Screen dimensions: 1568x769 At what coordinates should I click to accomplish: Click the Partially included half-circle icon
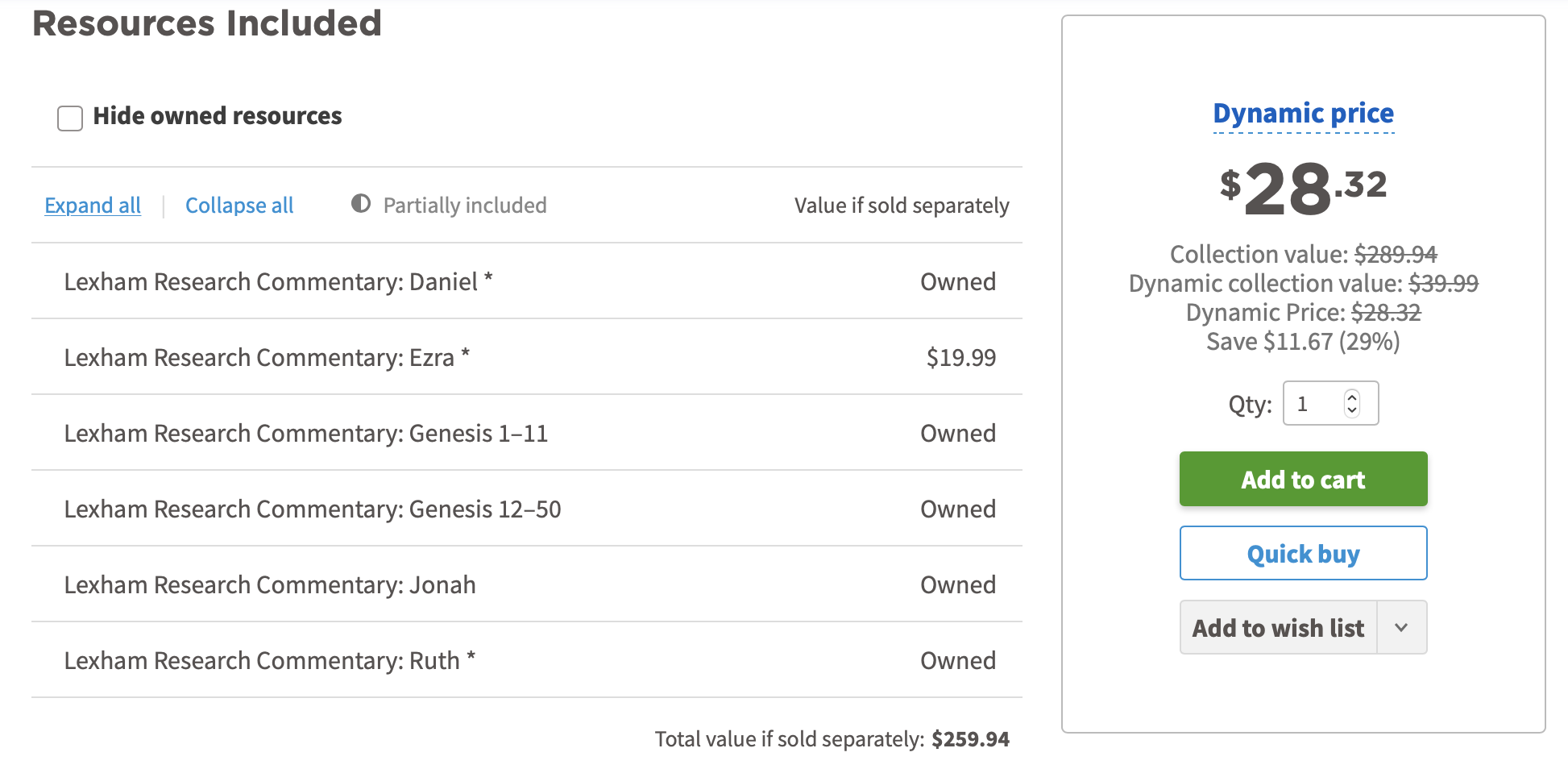pos(361,204)
